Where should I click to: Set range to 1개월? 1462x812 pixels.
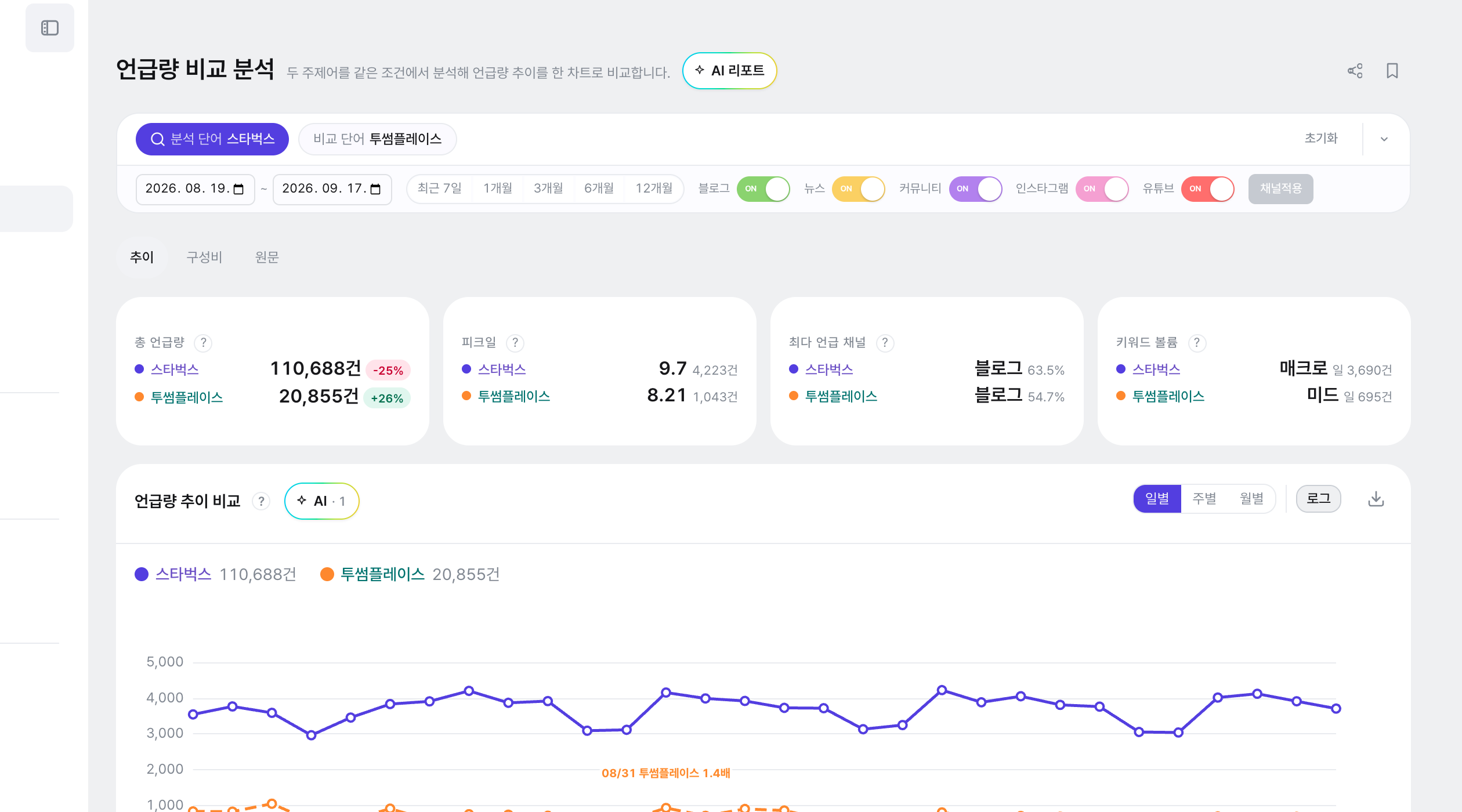[498, 188]
